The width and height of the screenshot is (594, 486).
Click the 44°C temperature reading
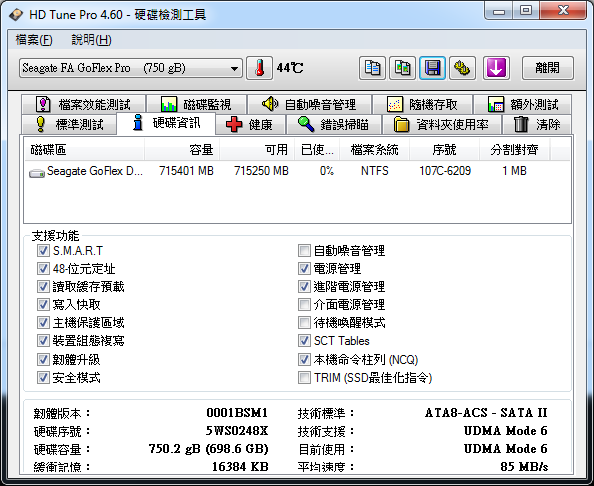tap(290, 68)
